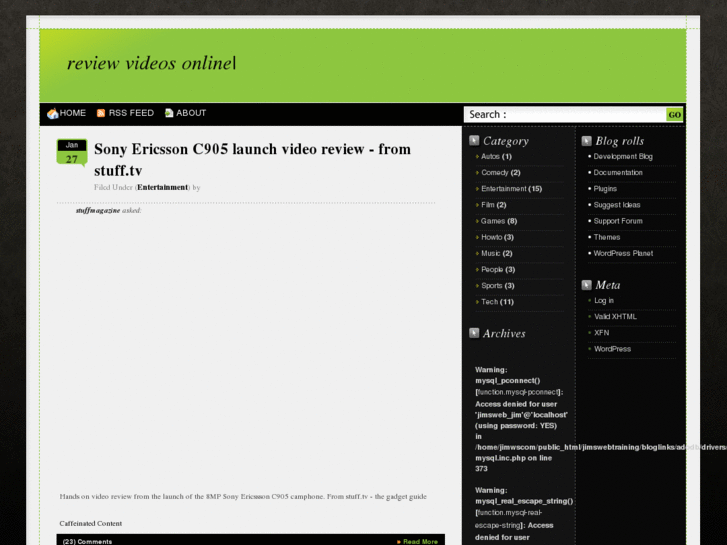The image size is (727, 545).
Task: Click the orange RSS feed icon
Action: tap(101, 113)
